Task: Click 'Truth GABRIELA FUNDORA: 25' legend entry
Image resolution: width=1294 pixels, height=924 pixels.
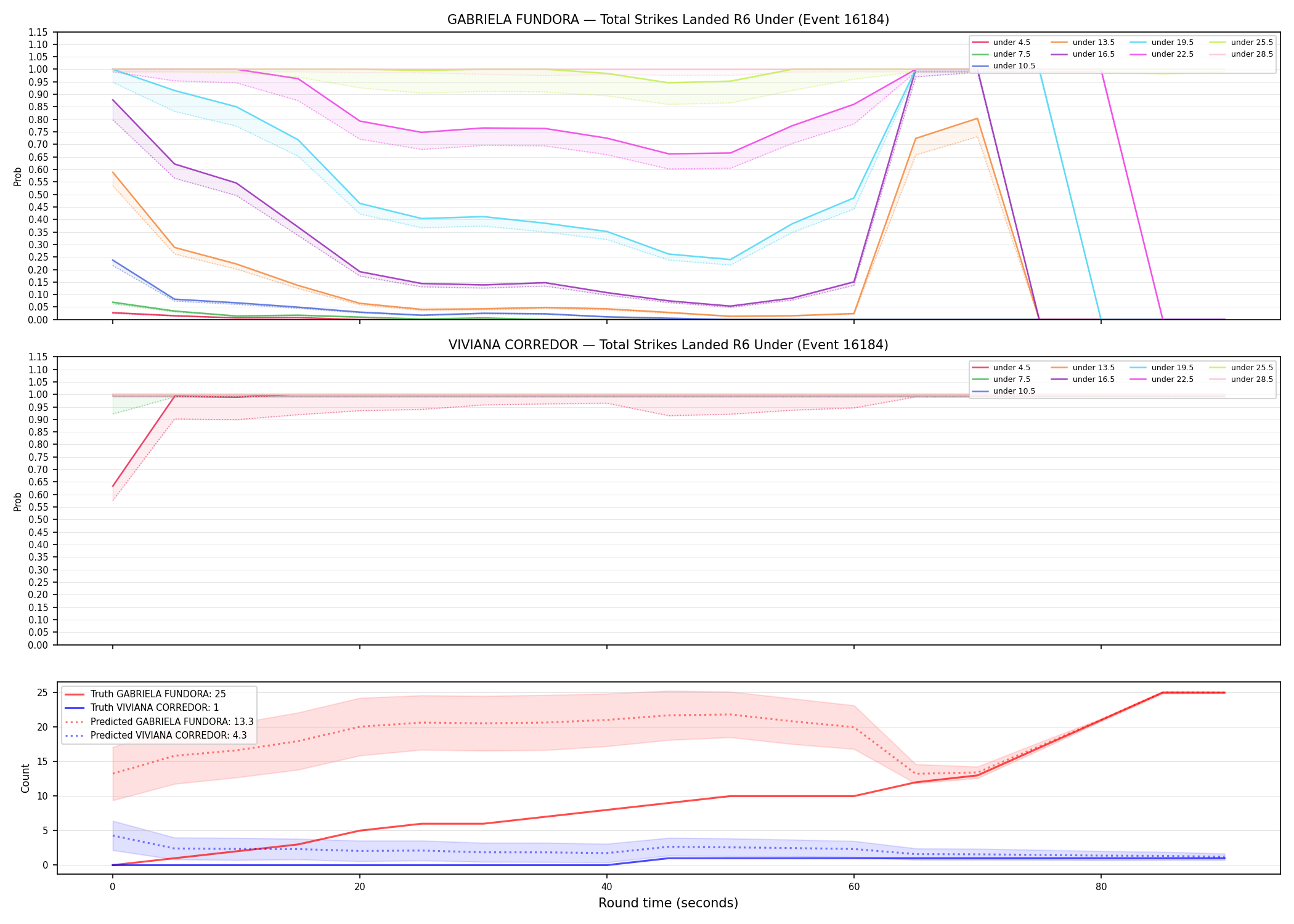Action: click(145, 694)
